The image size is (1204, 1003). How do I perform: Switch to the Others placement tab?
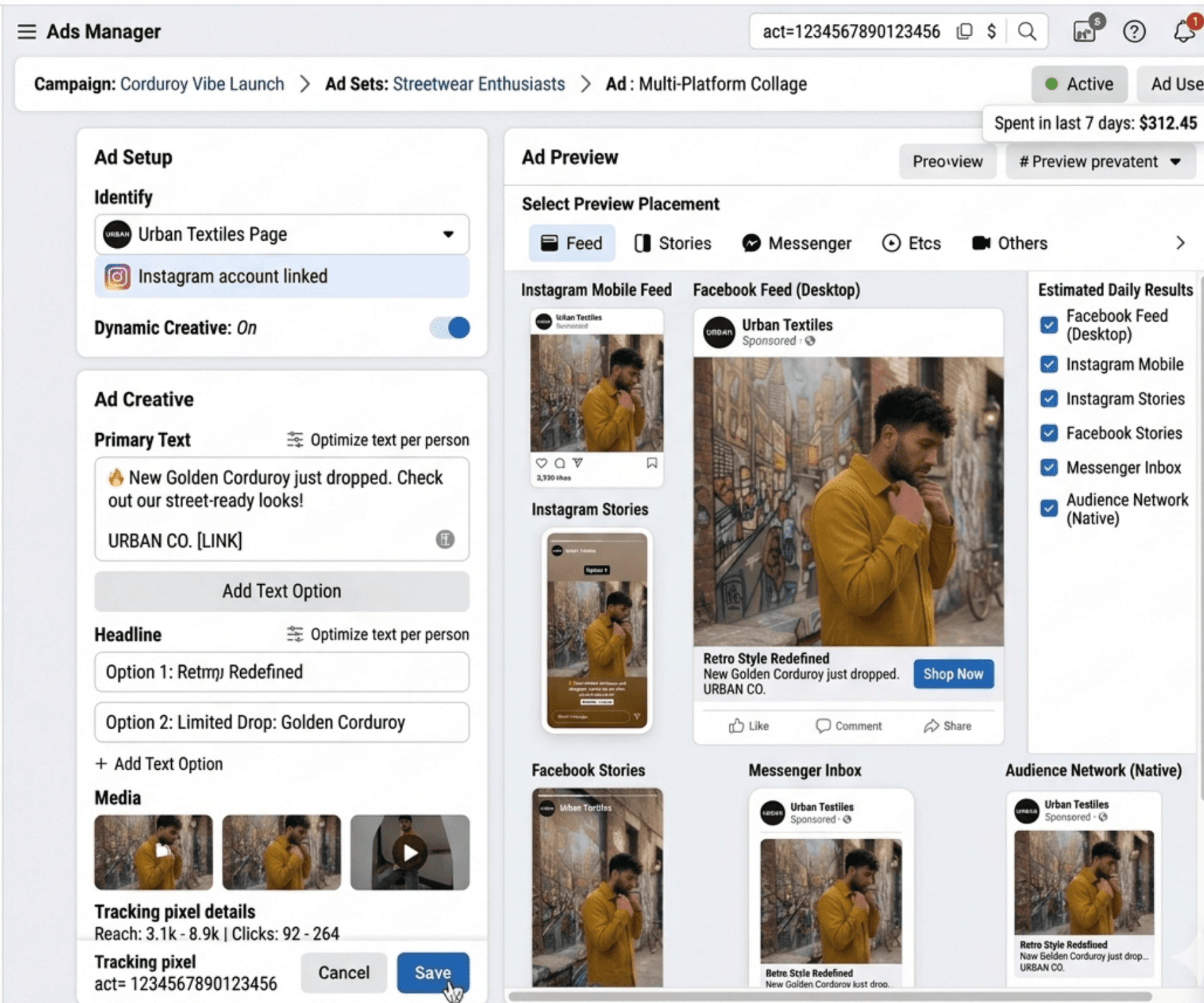pyautogui.click(x=1010, y=243)
